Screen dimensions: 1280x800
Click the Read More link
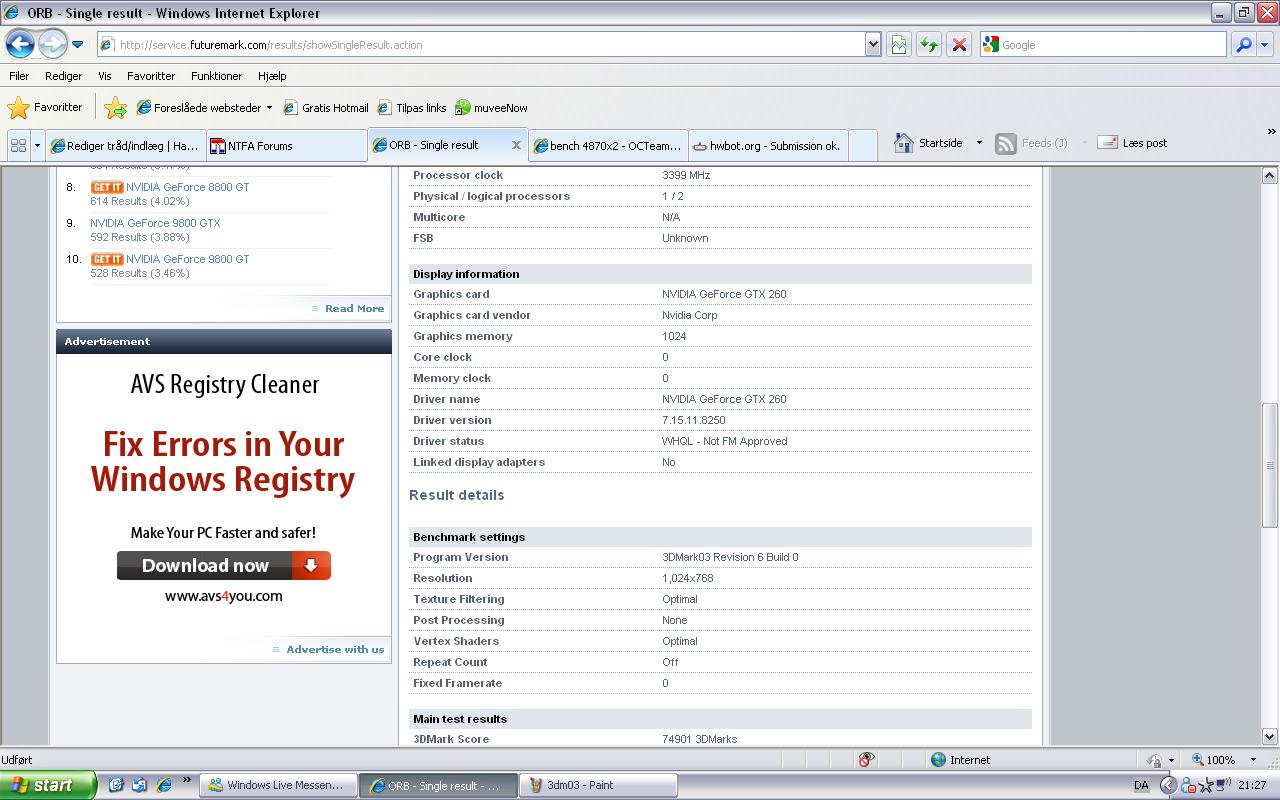point(354,308)
